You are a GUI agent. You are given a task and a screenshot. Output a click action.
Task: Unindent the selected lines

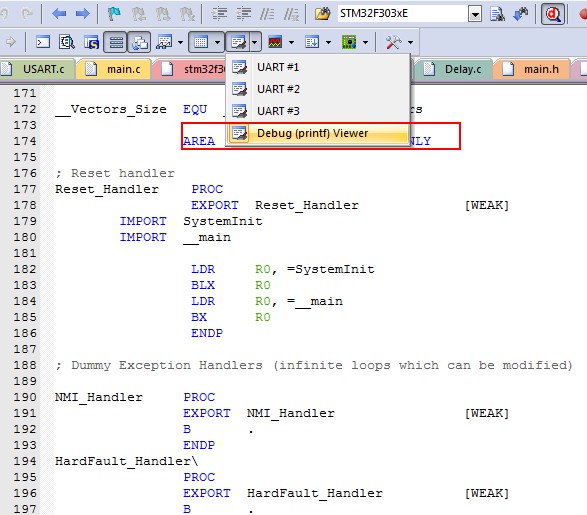tap(243, 14)
